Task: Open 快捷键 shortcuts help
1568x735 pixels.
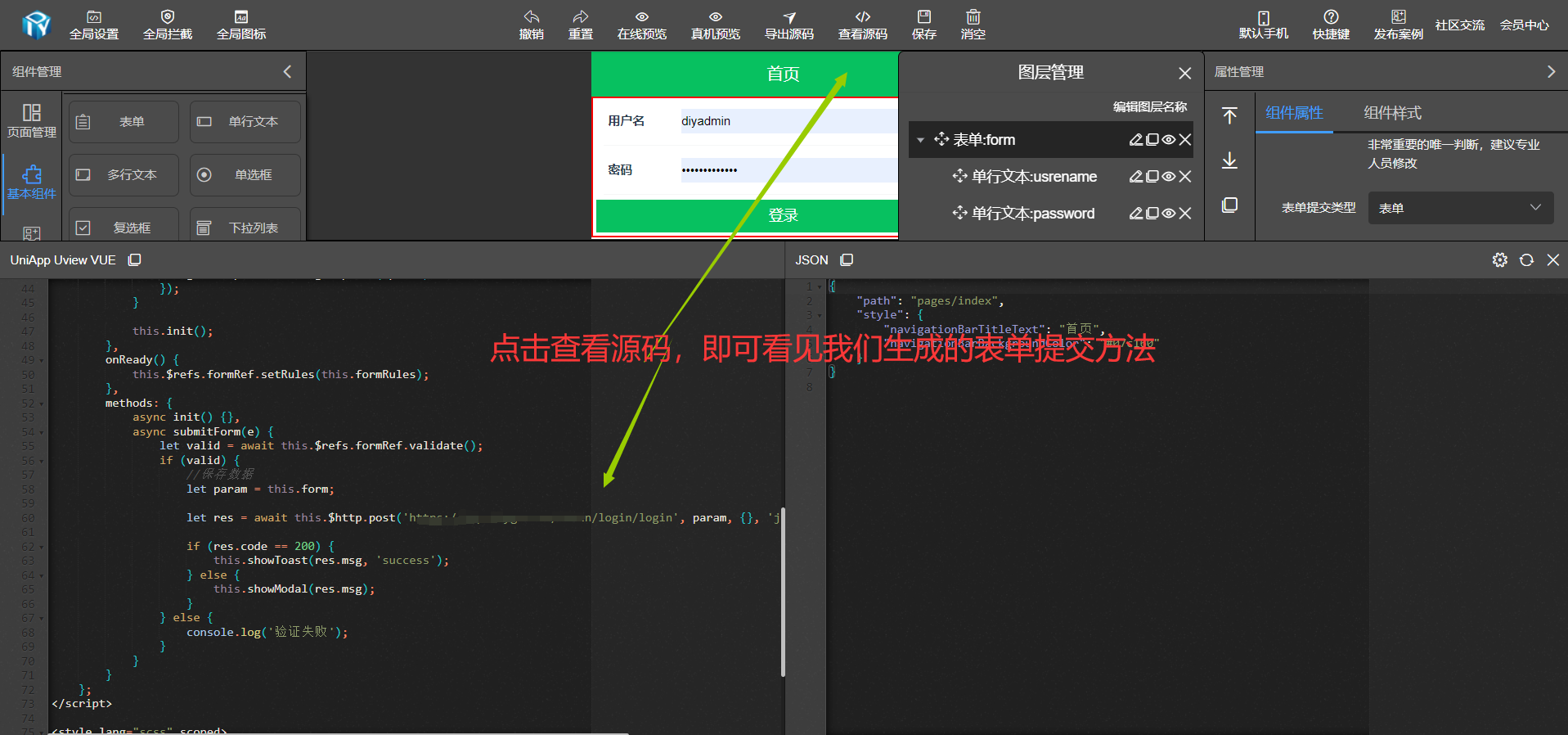Action: click(1332, 25)
